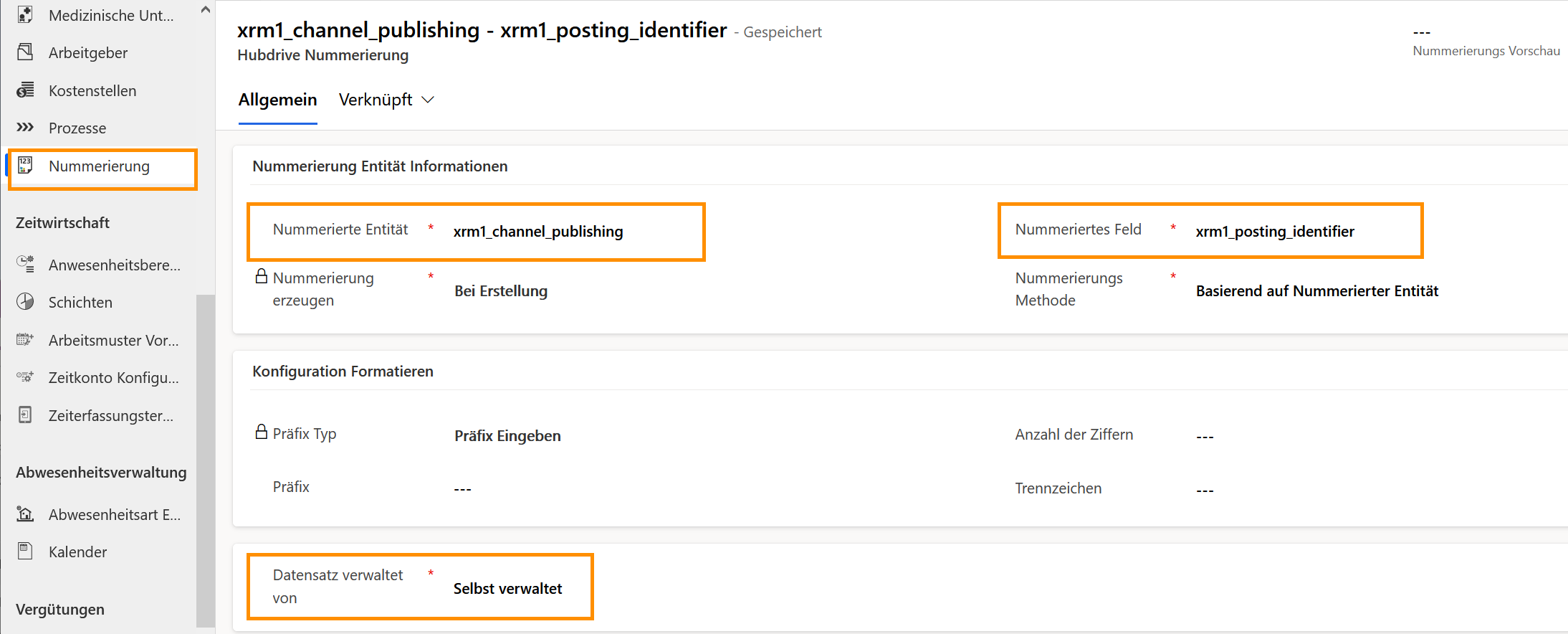Open Arbeitsmuster Vorlagen in sidebar

[113, 341]
